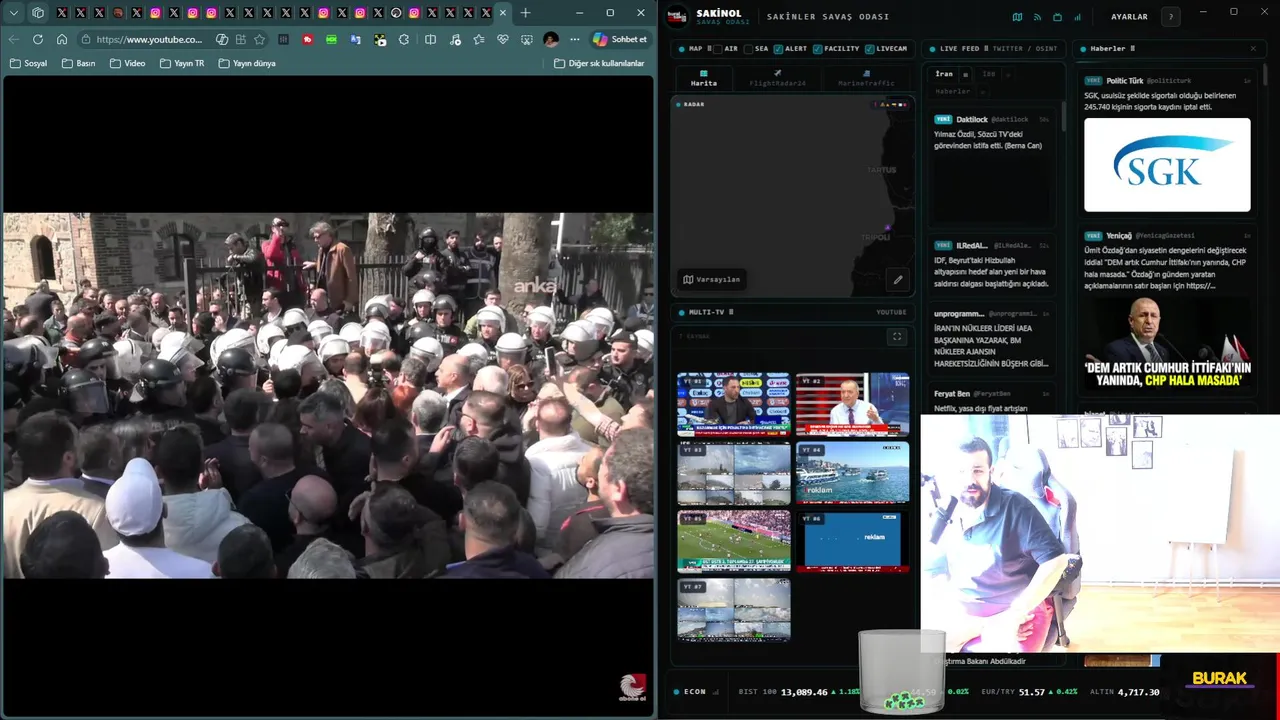
Task: Open the YT #7 camera grid thumbnail
Action: (x=733, y=609)
